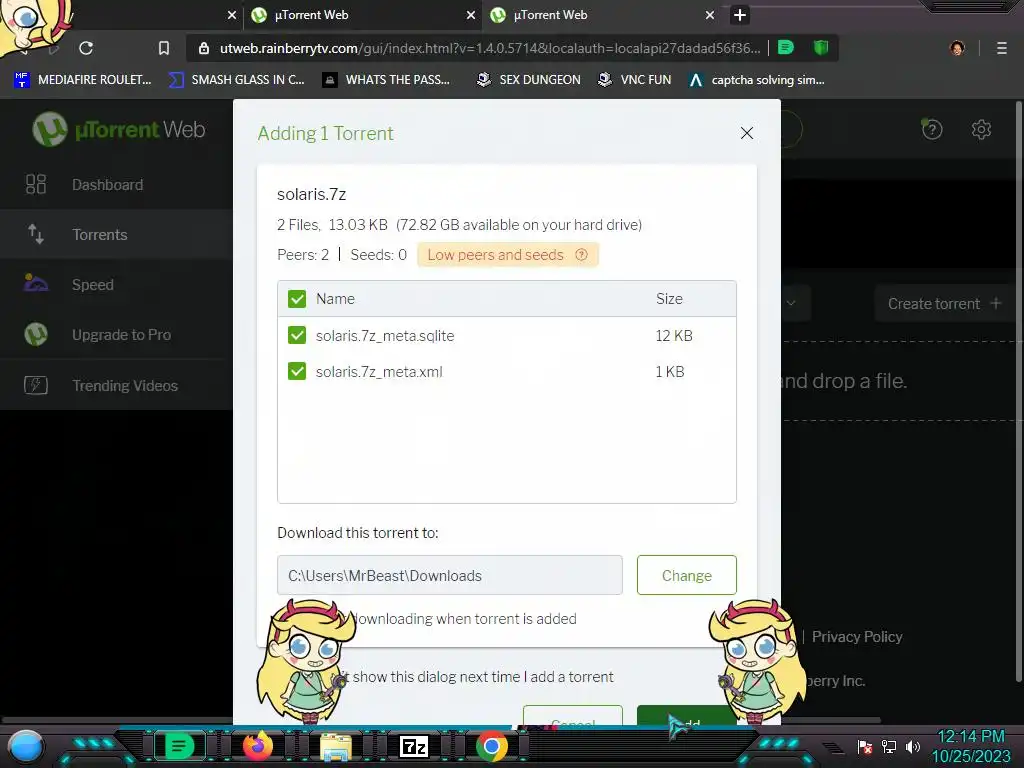This screenshot has width=1024, height=768.
Task: Click the Change download location button
Action: point(686,575)
